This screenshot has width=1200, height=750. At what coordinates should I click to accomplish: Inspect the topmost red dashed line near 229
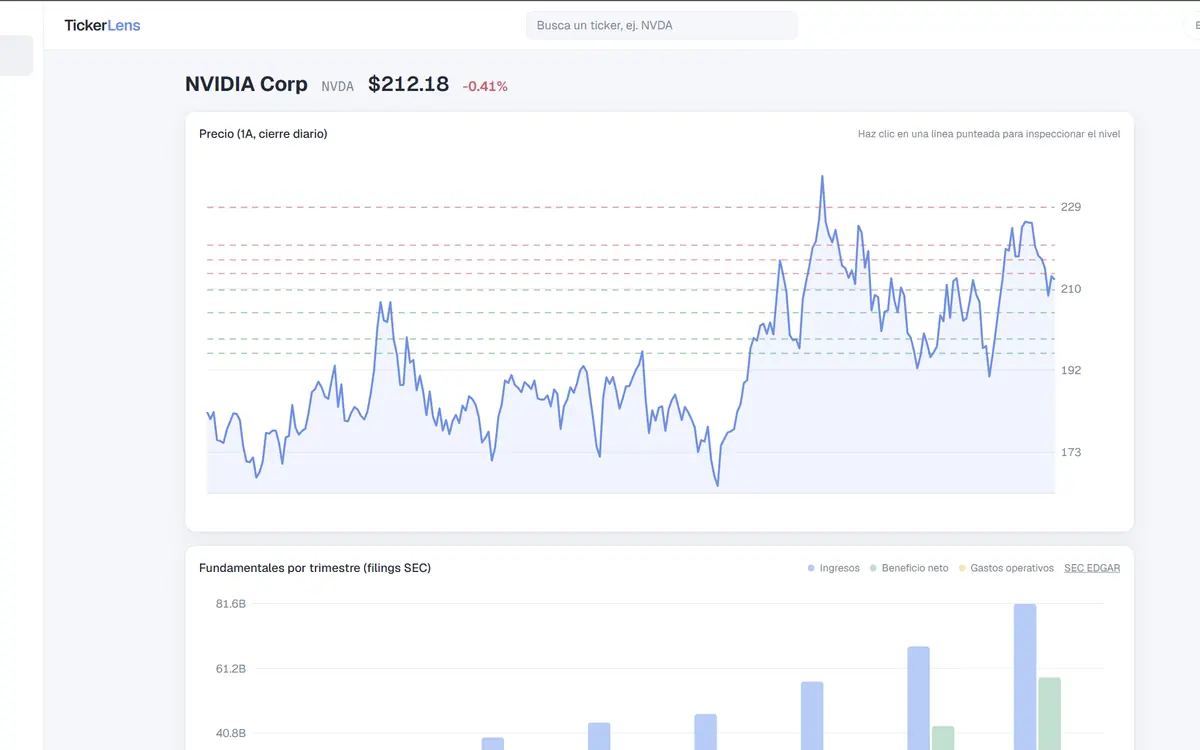click(630, 207)
